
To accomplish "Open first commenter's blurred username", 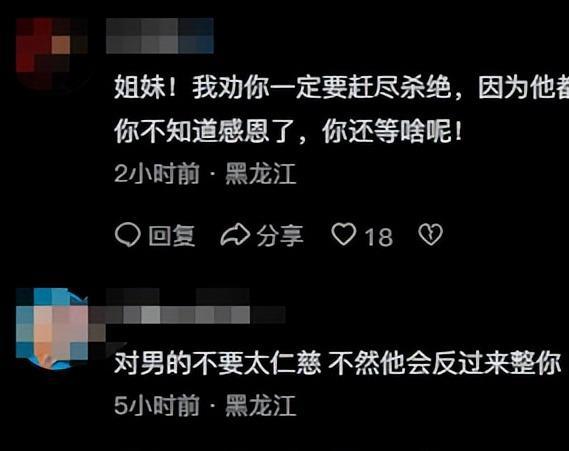I will click(160, 36).
